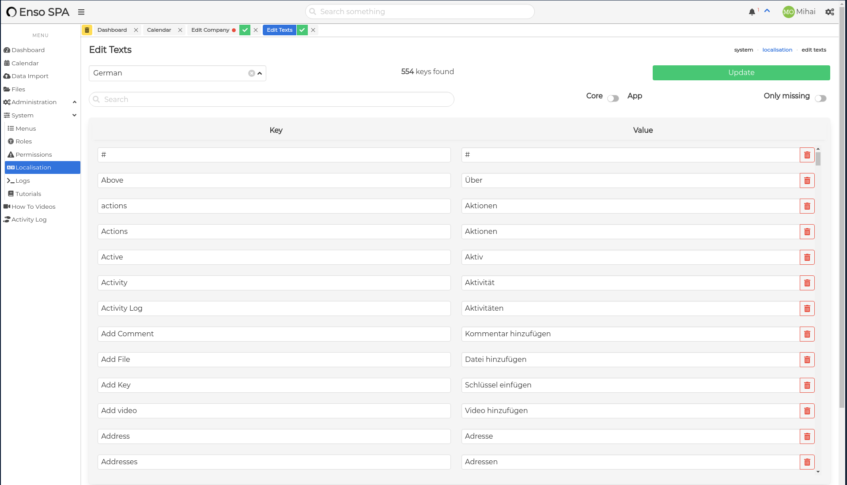Toggle the Core / App switch
This screenshot has height=485, width=847.
(x=613, y=98)
